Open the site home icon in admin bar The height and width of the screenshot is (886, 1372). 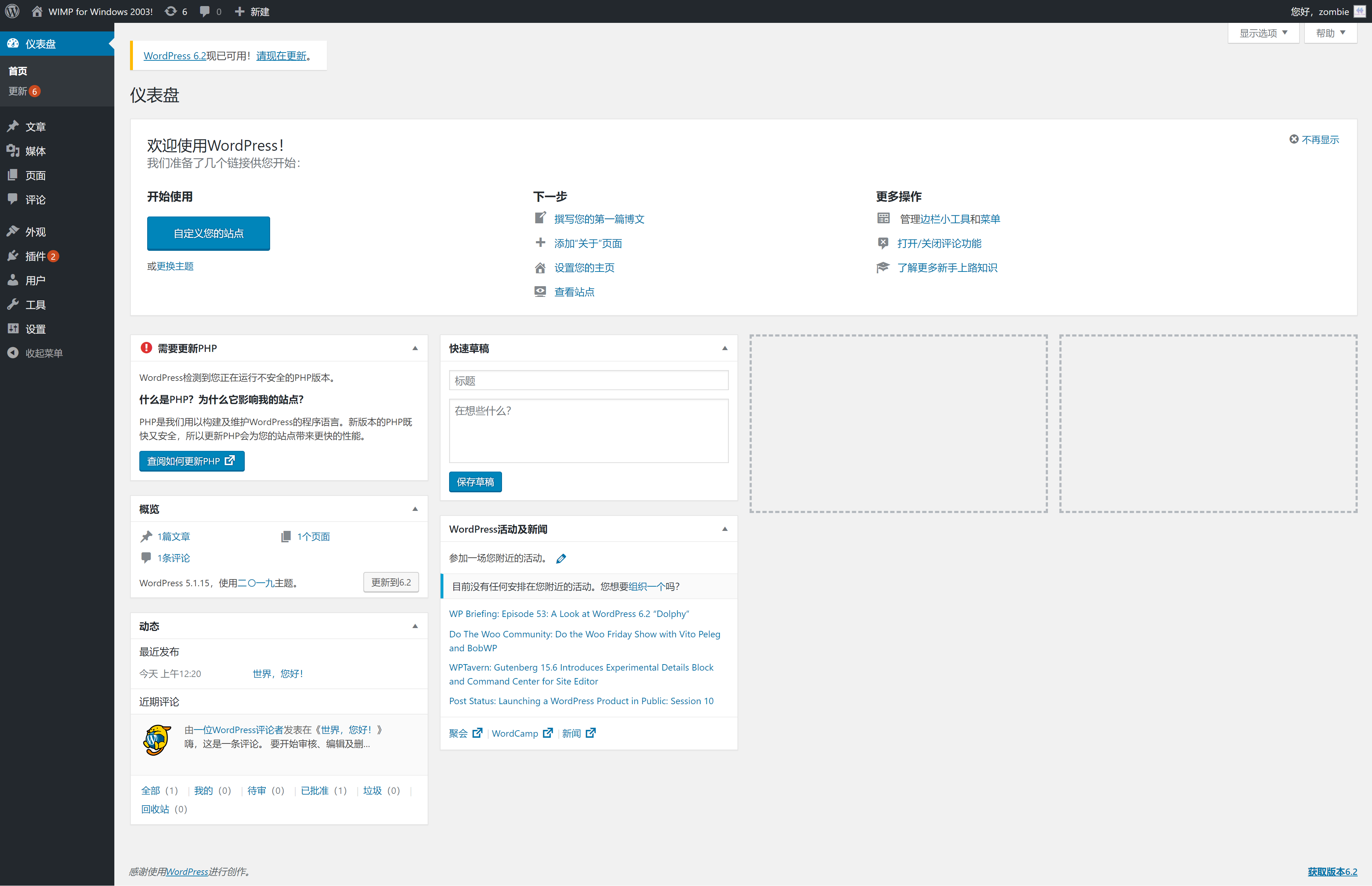click(x=37, y=11)
